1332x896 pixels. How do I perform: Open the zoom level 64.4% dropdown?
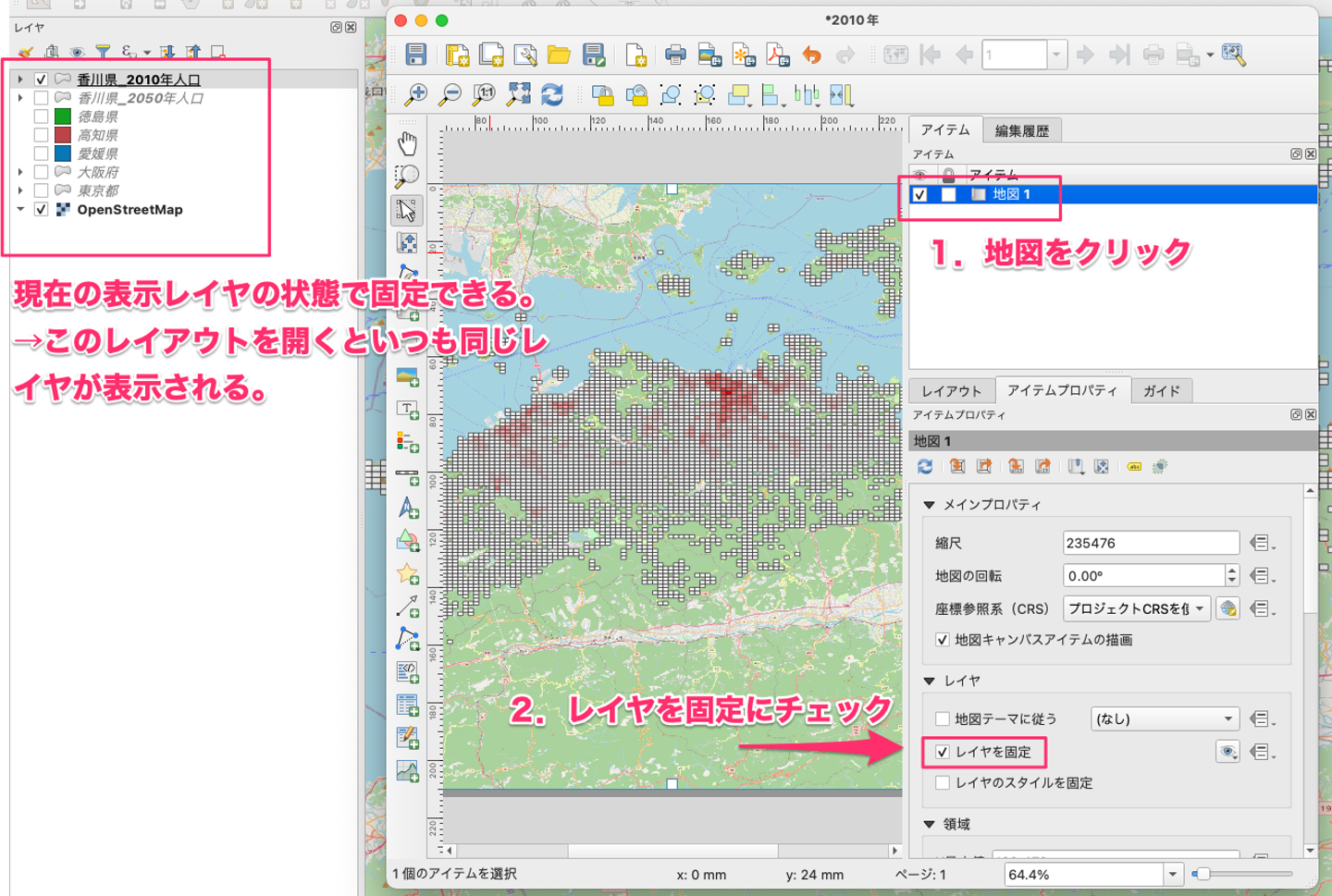(1172, 874)
